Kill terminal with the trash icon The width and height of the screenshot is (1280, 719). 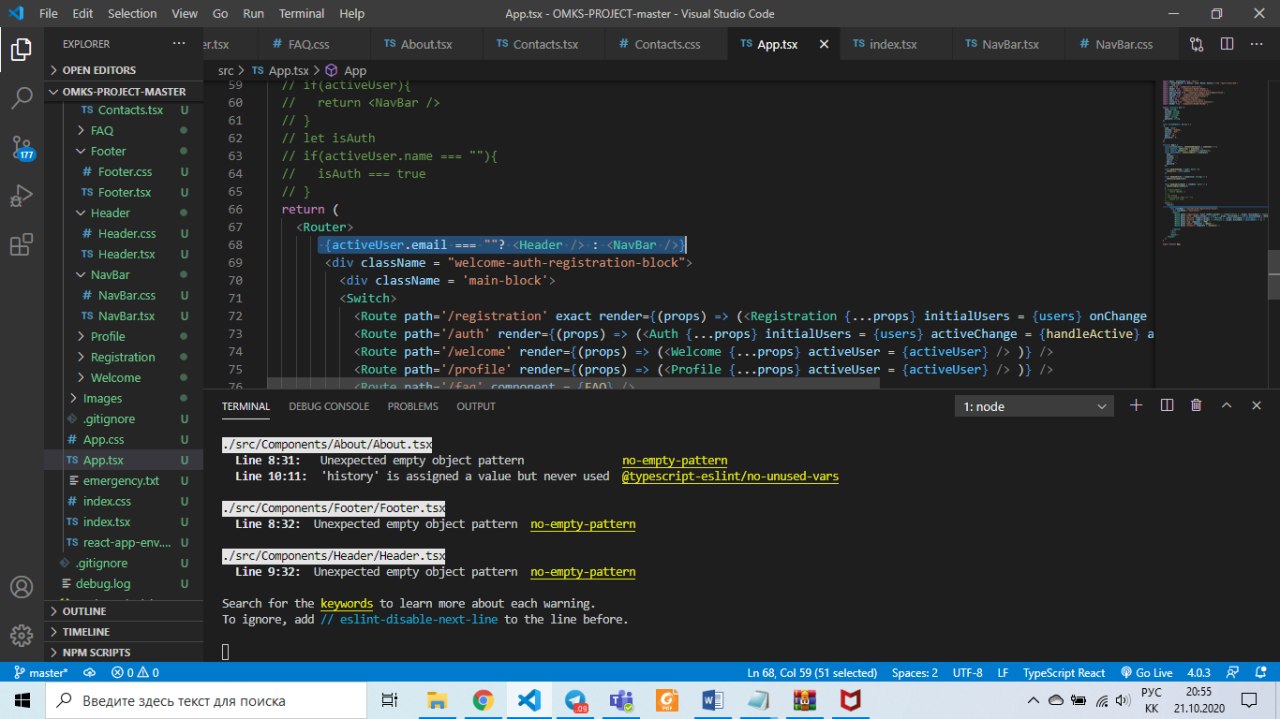(1196, 405)
